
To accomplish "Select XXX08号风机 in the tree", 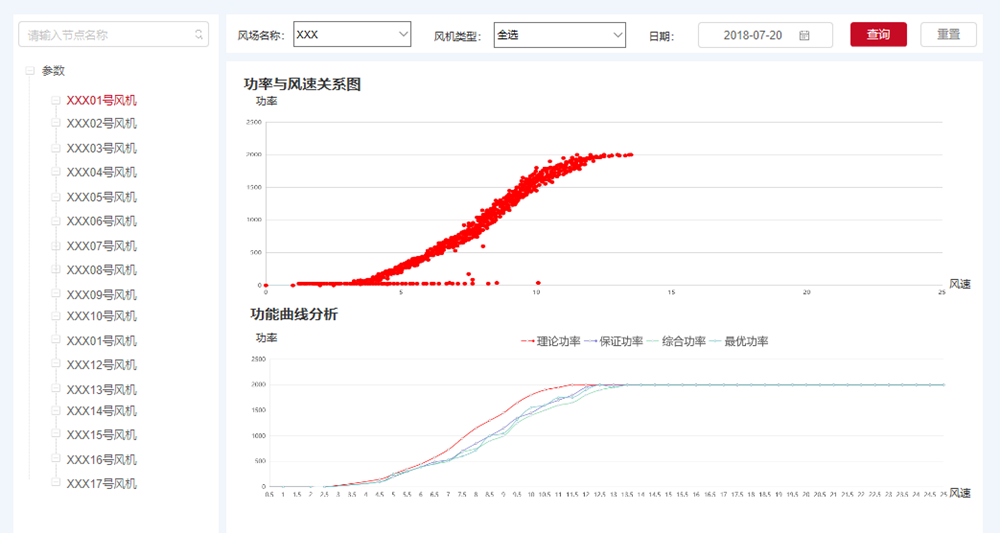I will 101,270.
